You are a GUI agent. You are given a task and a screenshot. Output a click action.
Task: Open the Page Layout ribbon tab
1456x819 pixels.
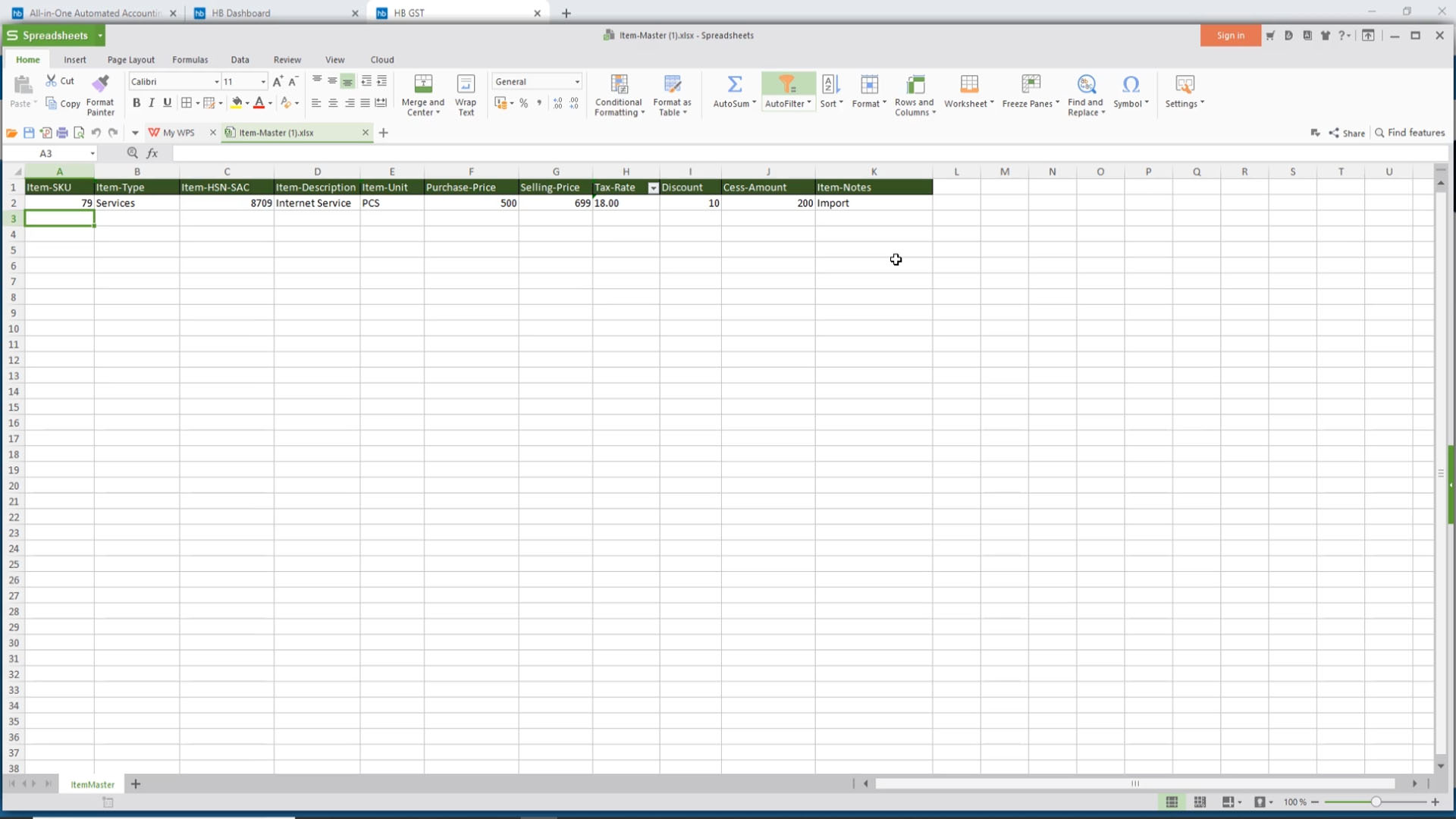[130, 60]
